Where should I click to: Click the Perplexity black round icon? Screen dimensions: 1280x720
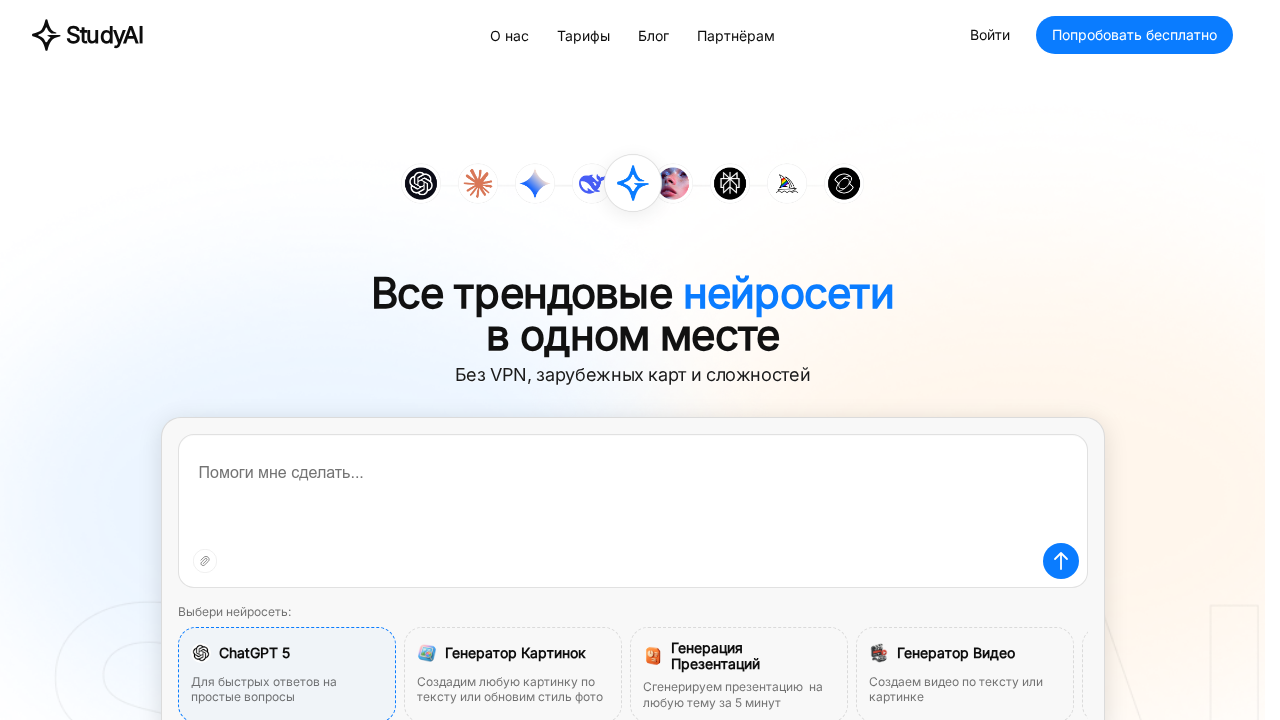730,184
